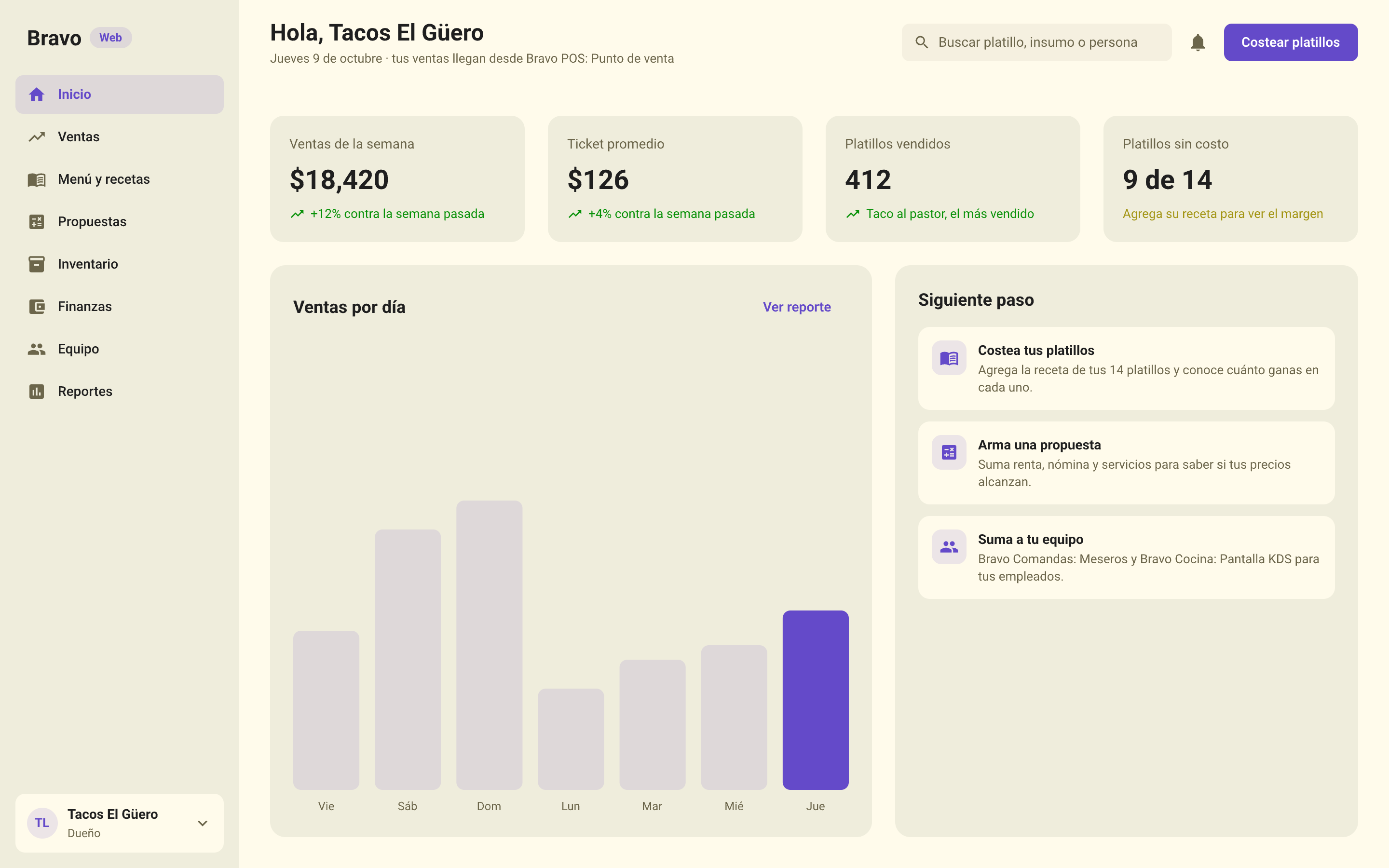The image size is (1389, 868).
Task: Click the Menú y recetas book icon in sidebar
Action: (x=37, y=179)
